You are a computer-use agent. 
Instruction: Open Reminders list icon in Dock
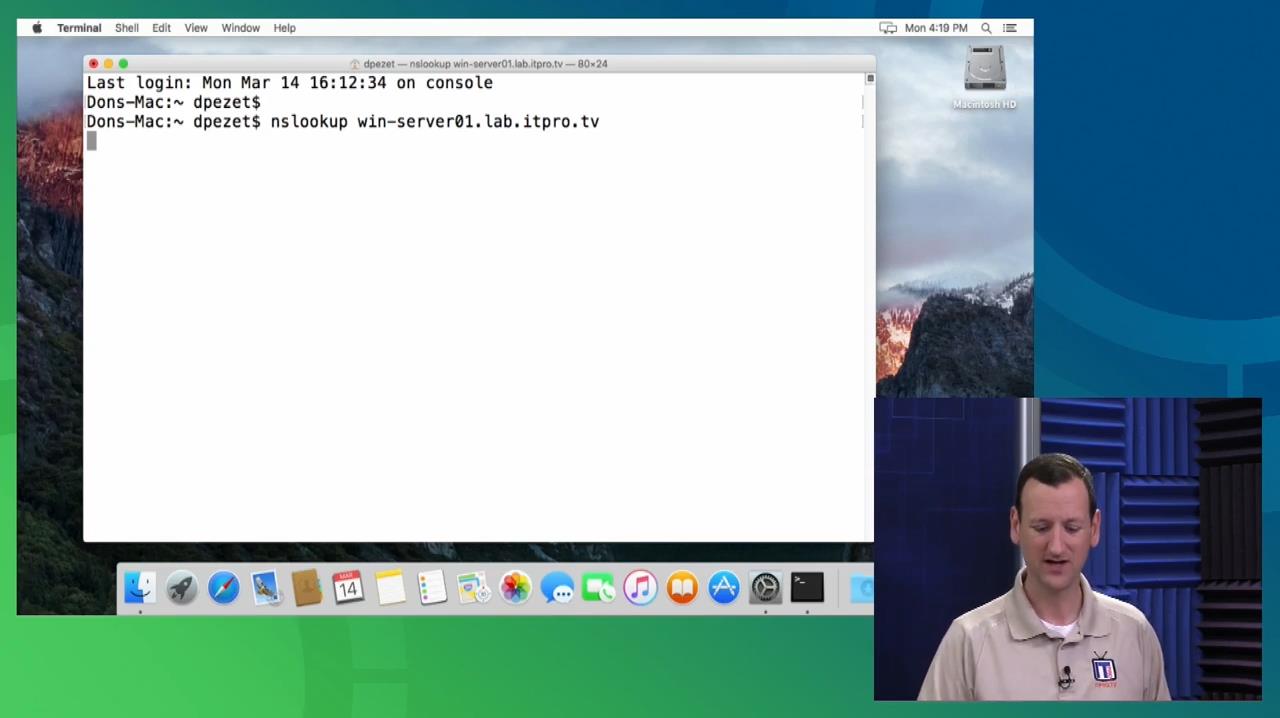coord(432,587)
